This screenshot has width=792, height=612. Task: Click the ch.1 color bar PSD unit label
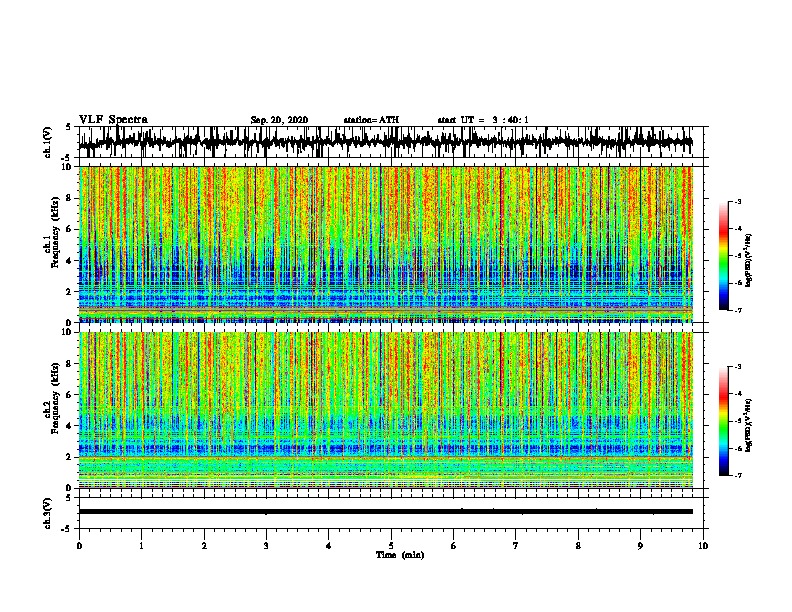pyautogui.click(x=749, y=260)
